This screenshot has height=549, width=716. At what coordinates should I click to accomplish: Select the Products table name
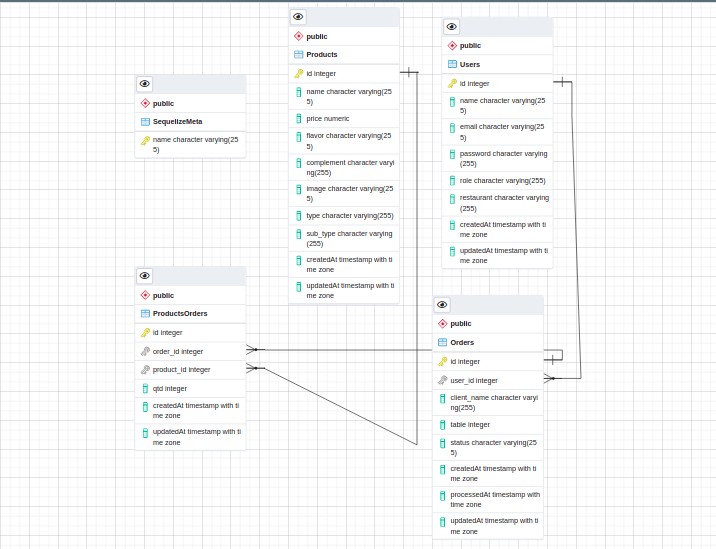(322, 54)
